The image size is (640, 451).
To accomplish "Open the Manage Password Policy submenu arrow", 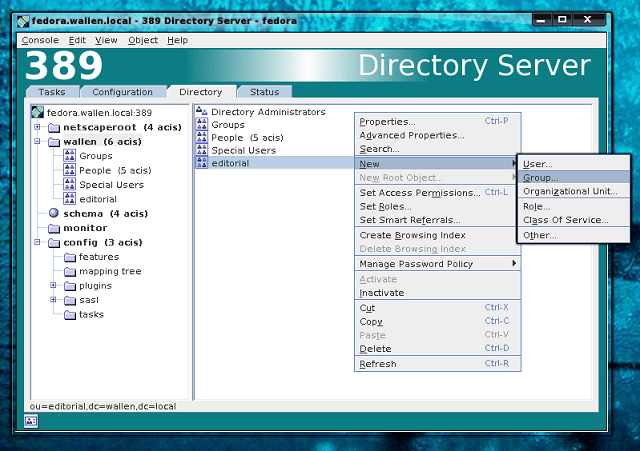I will tap(514, 263).
